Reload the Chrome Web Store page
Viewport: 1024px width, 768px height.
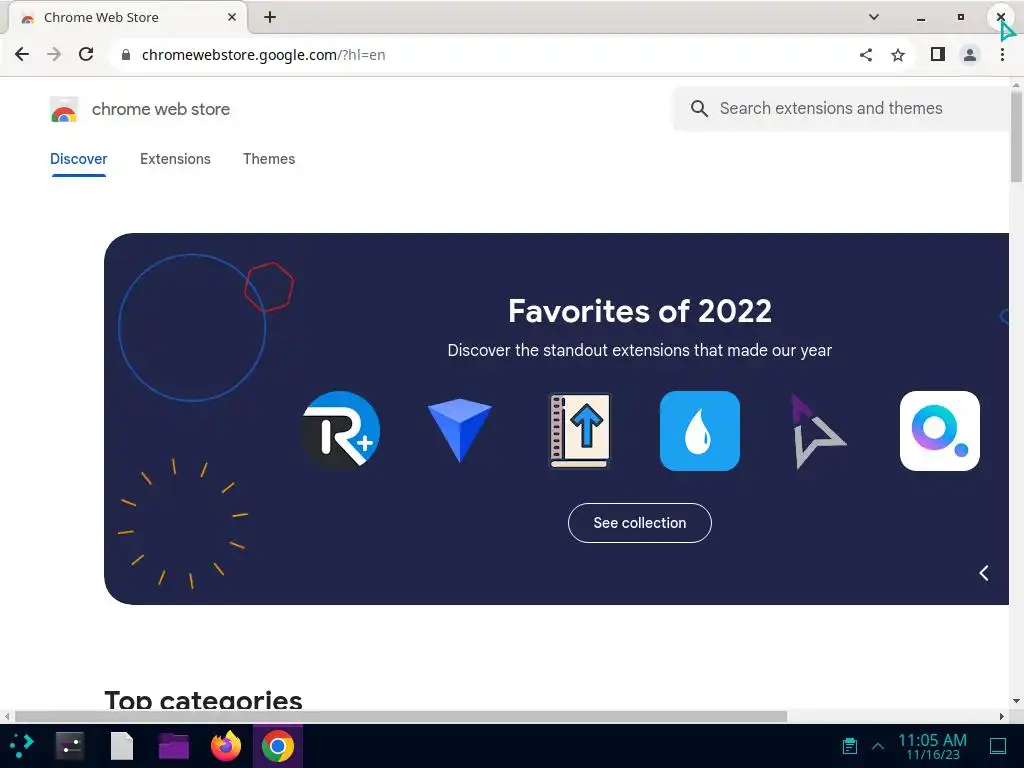point(86,54)
